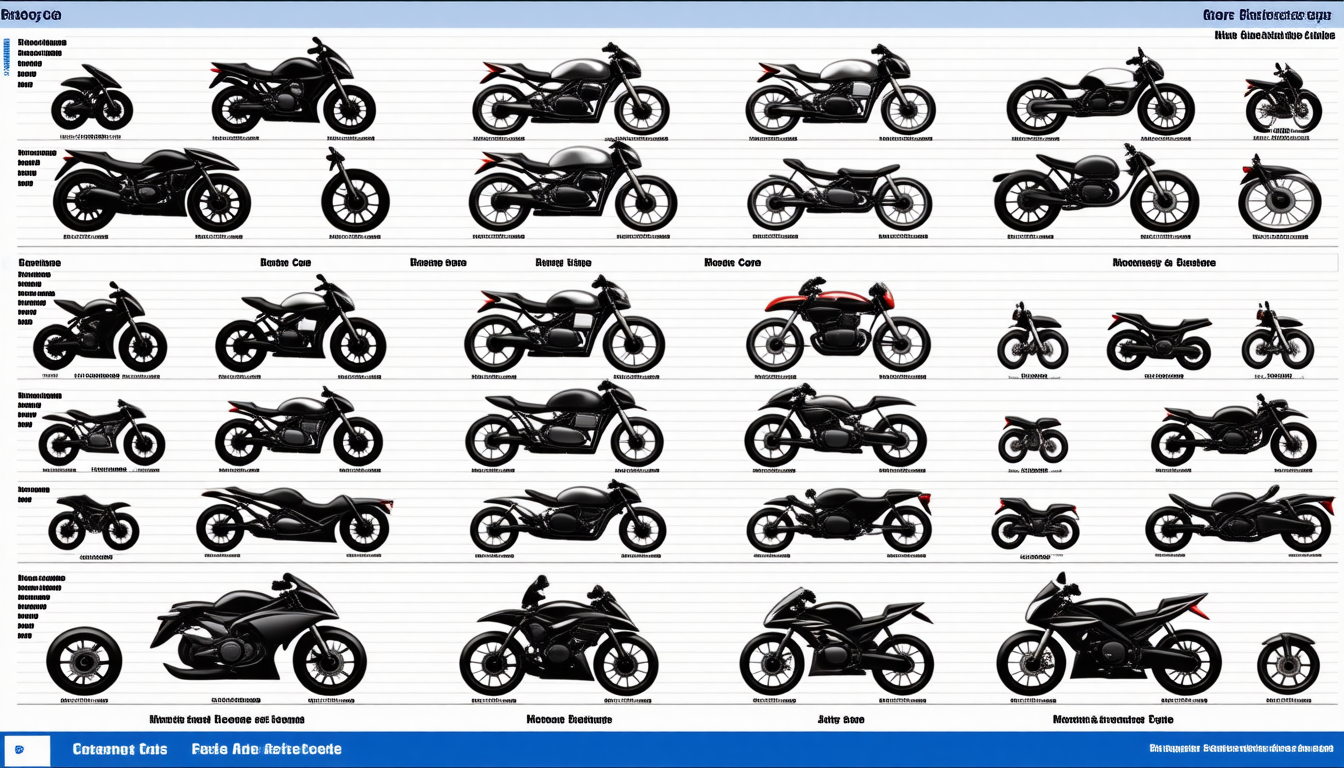Viewport: 1344px width, 768px height.
Task: Select the third bike in the fifth row
Action: click(567, 516)
